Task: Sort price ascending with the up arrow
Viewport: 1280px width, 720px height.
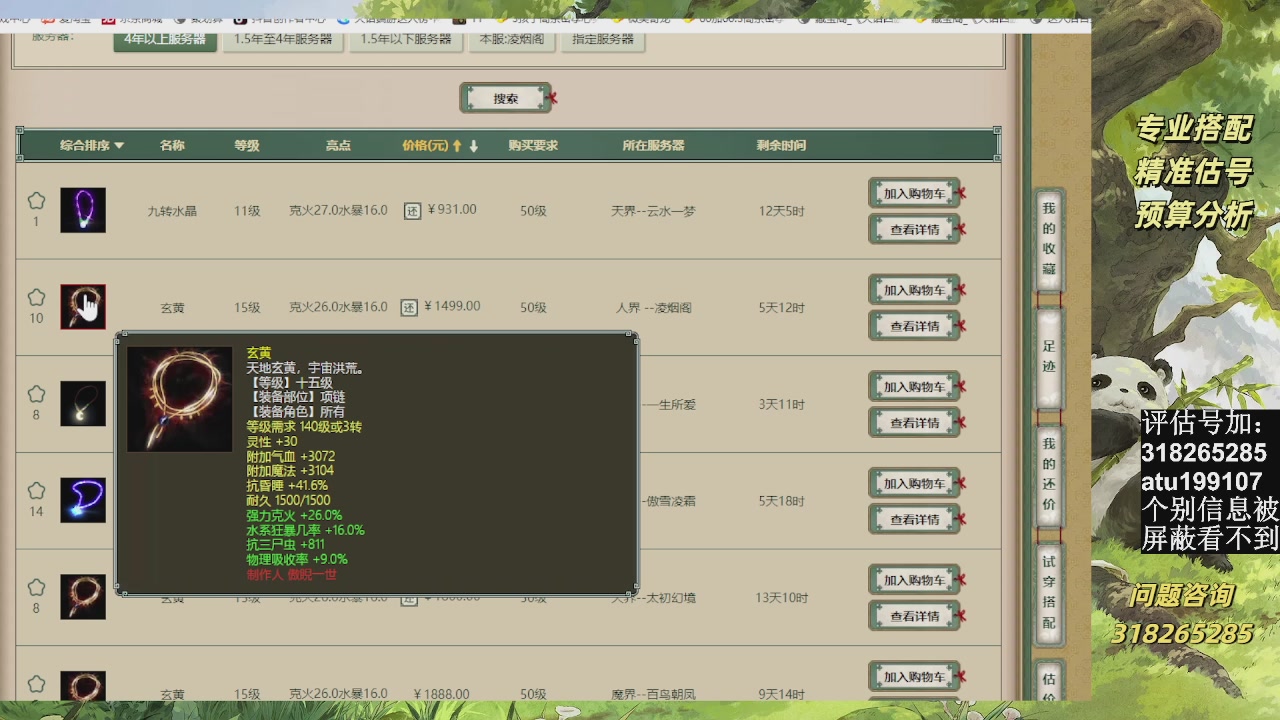Action: [457, 146]
